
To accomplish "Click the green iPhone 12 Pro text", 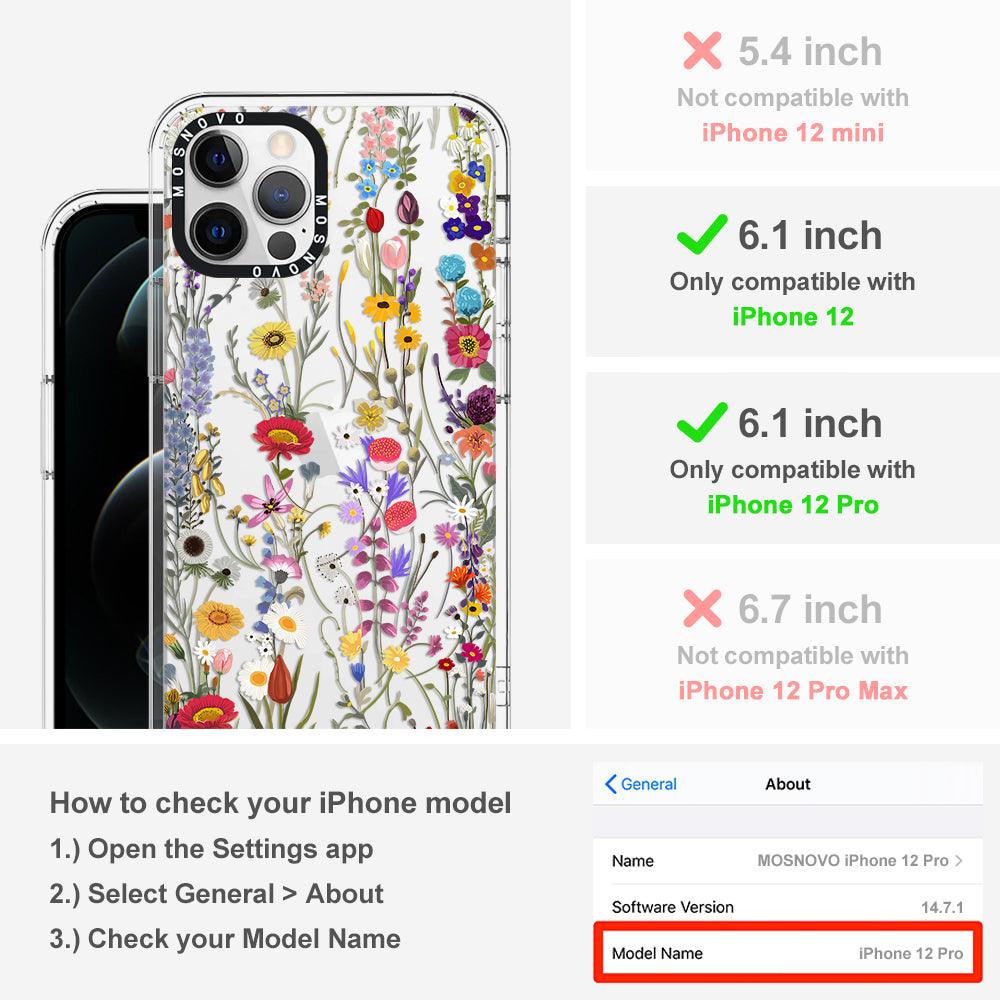I will pos(793,504).
